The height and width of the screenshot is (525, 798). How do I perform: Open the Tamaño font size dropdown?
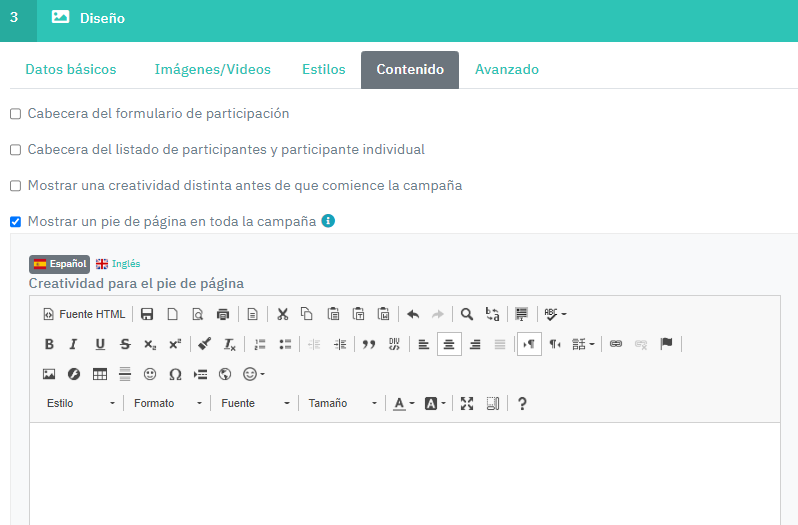342,403
